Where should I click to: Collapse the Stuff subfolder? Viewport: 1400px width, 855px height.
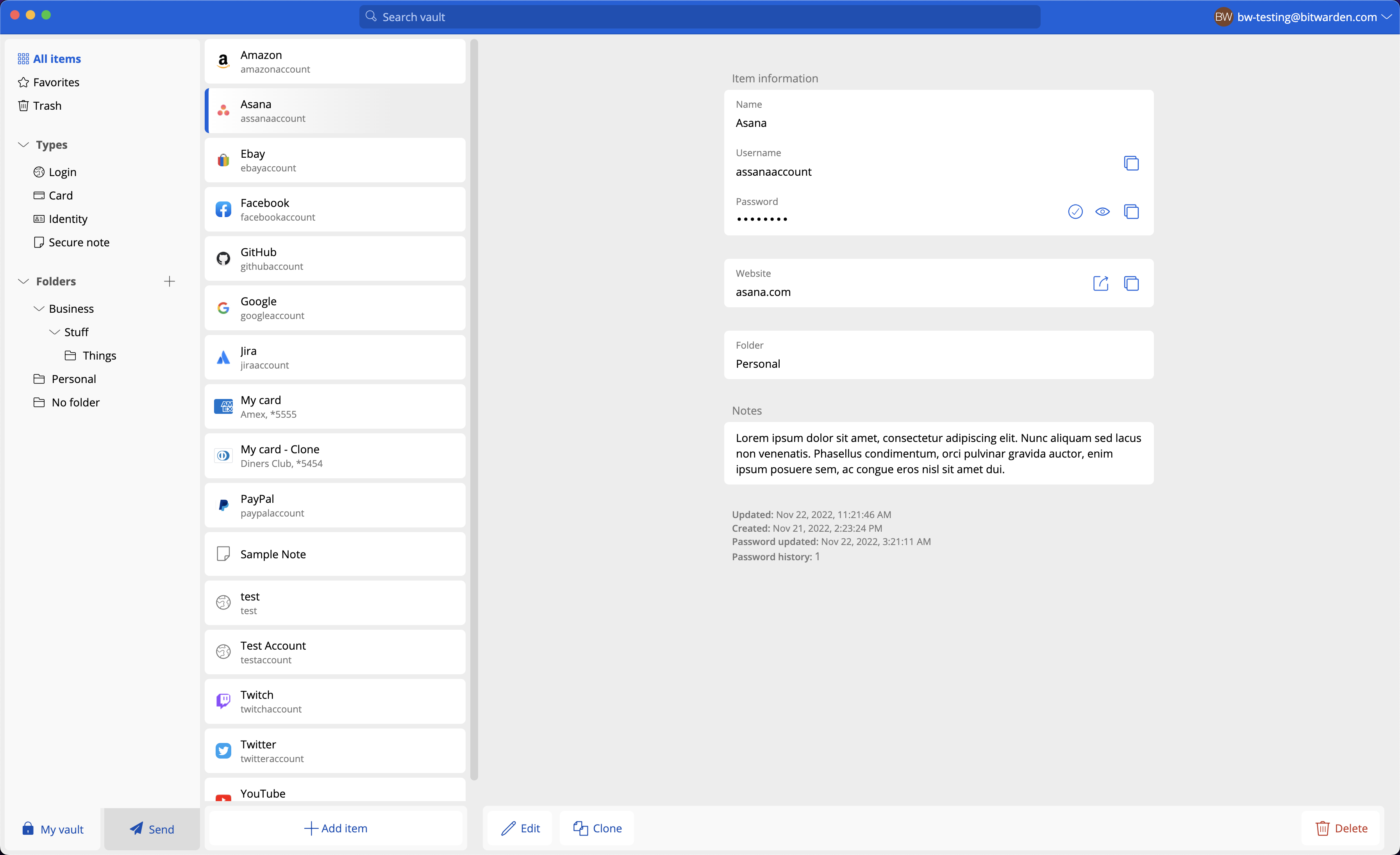click(x=55, y=332)
